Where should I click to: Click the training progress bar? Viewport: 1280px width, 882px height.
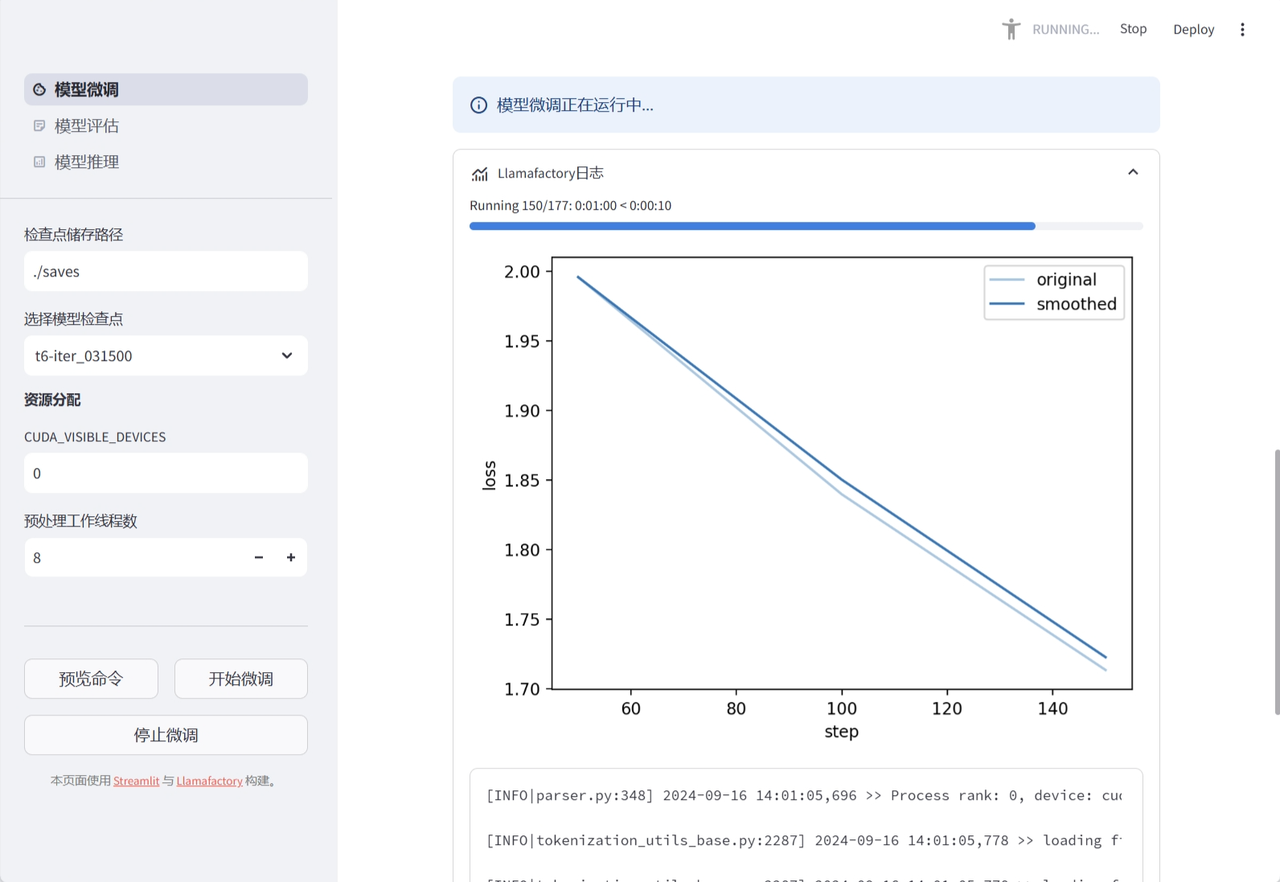coord(805,227)
